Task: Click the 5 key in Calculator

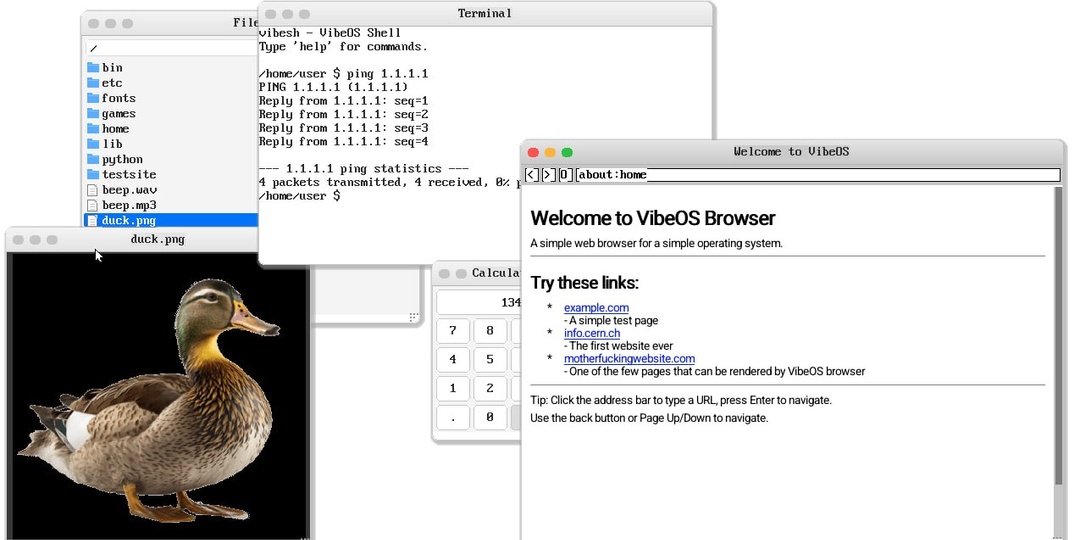Action: coord(490,360)
